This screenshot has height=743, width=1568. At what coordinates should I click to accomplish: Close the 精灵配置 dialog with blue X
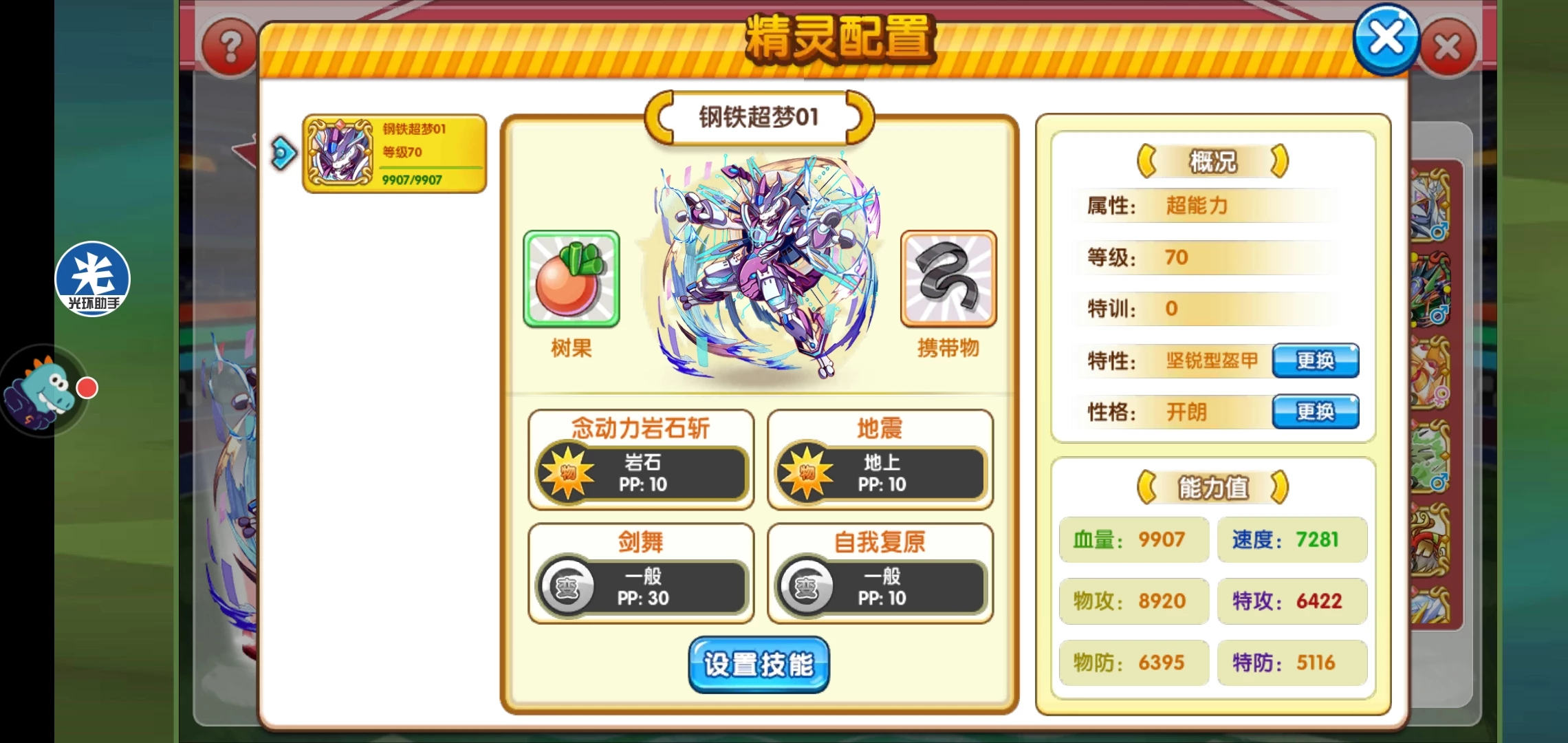point(1386,39)
